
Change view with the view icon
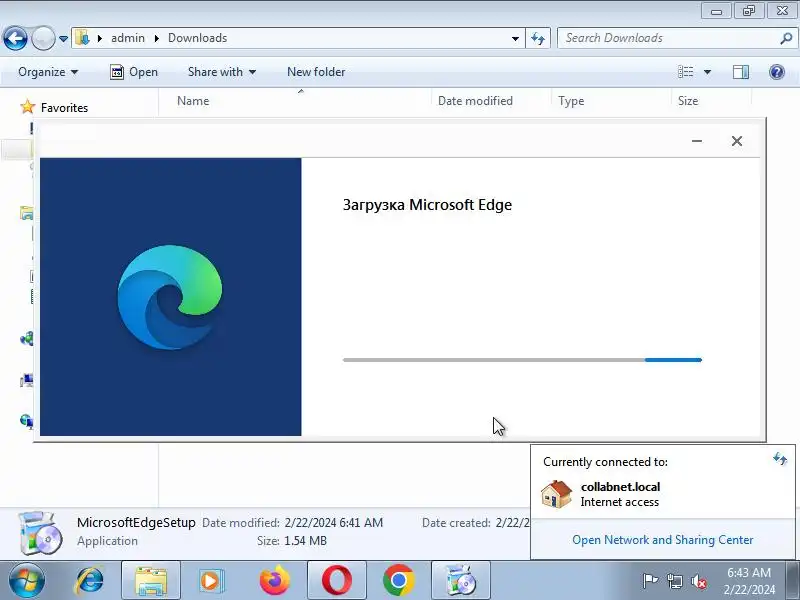(685, 72)
